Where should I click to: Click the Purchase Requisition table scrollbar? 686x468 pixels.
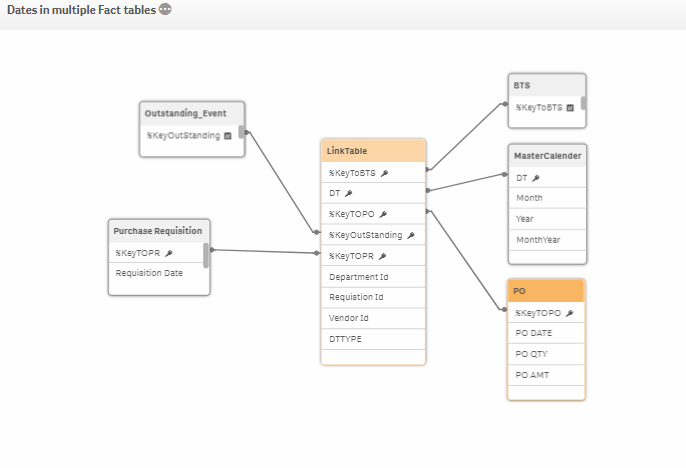(206, 256)
